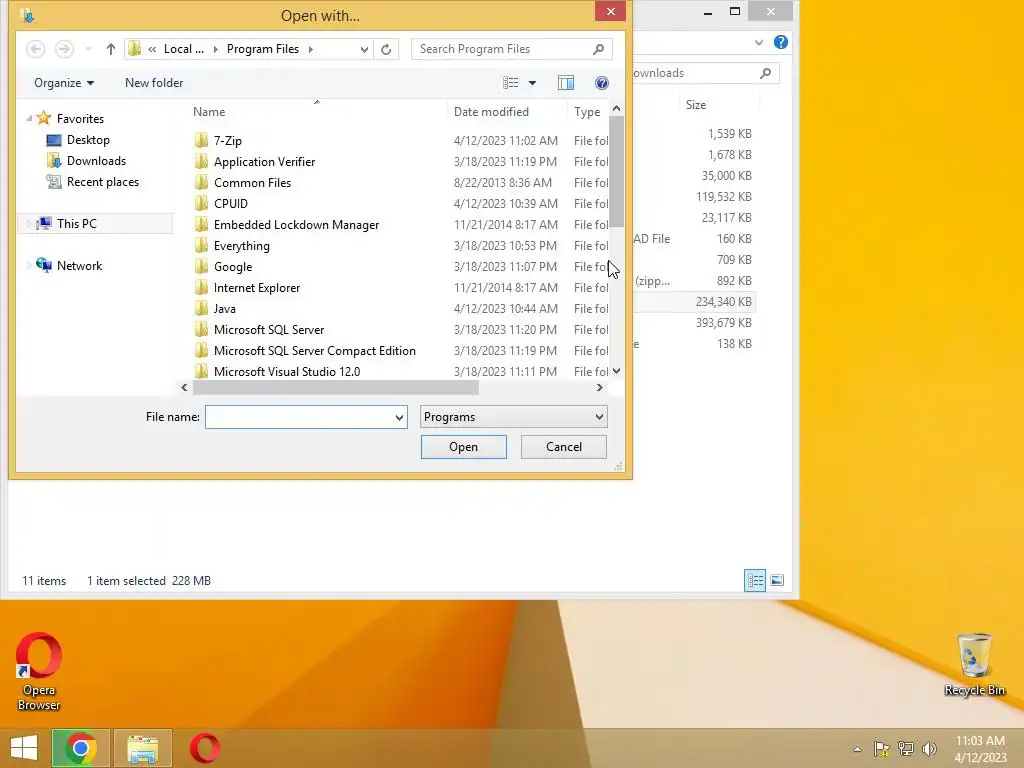This screenshot has width=1024, height=768.
Task: Open File Explorer from the taskbar
Action: coord(142,748)
